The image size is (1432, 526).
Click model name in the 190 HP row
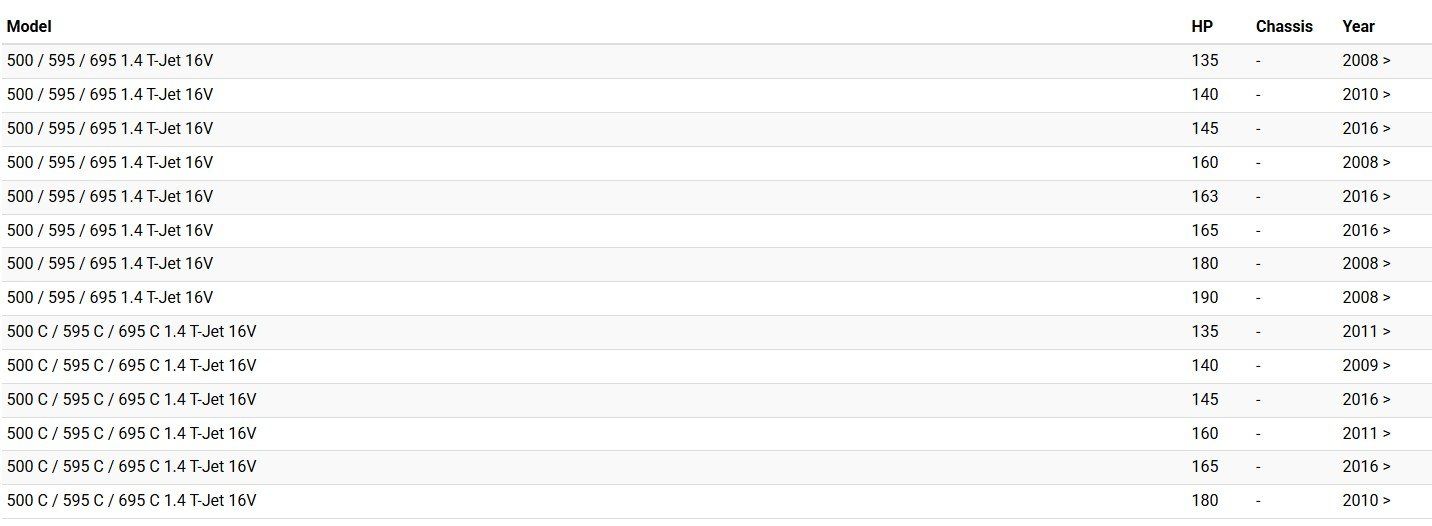pyautogui.click(x=110, y=297)
